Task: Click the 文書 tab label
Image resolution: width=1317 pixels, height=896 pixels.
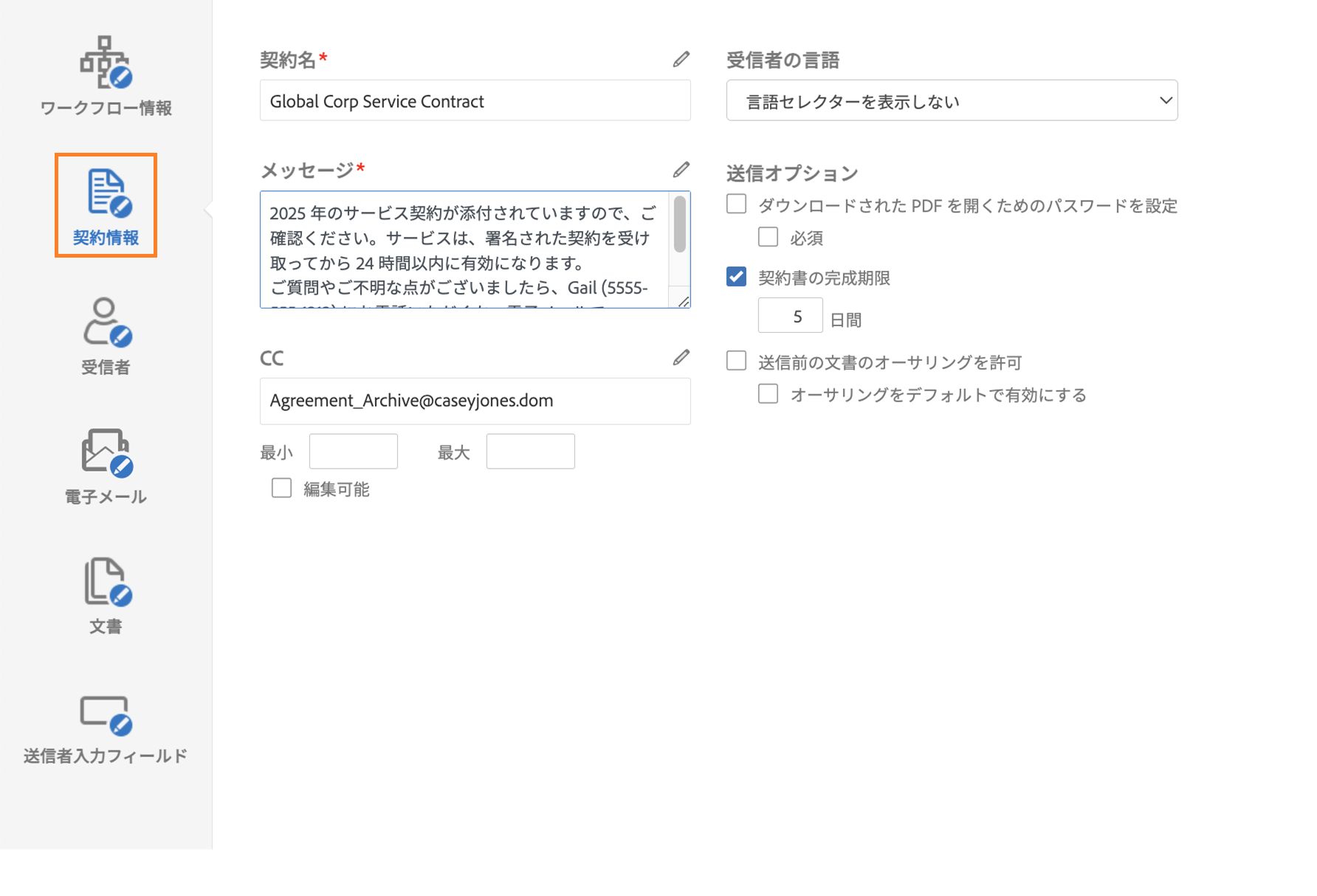Action: (x=106, y=627)
